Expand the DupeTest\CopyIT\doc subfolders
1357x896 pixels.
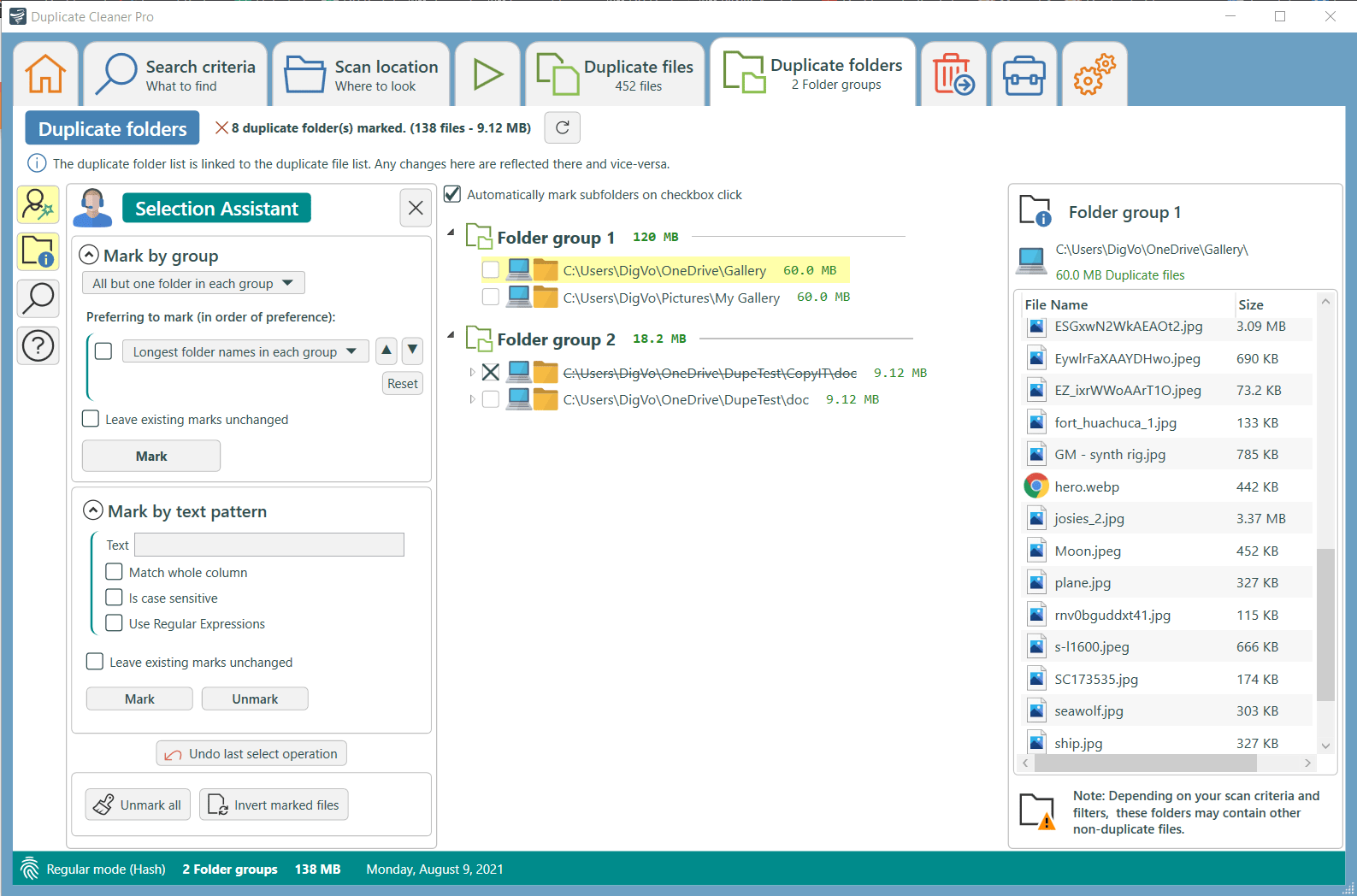click(471, 372)
